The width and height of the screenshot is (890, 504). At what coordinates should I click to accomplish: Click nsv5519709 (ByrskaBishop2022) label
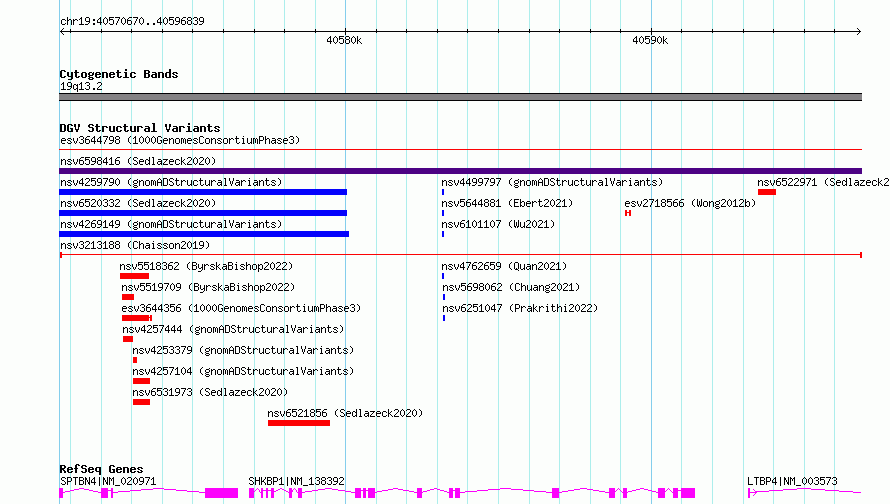pos(208,287)
